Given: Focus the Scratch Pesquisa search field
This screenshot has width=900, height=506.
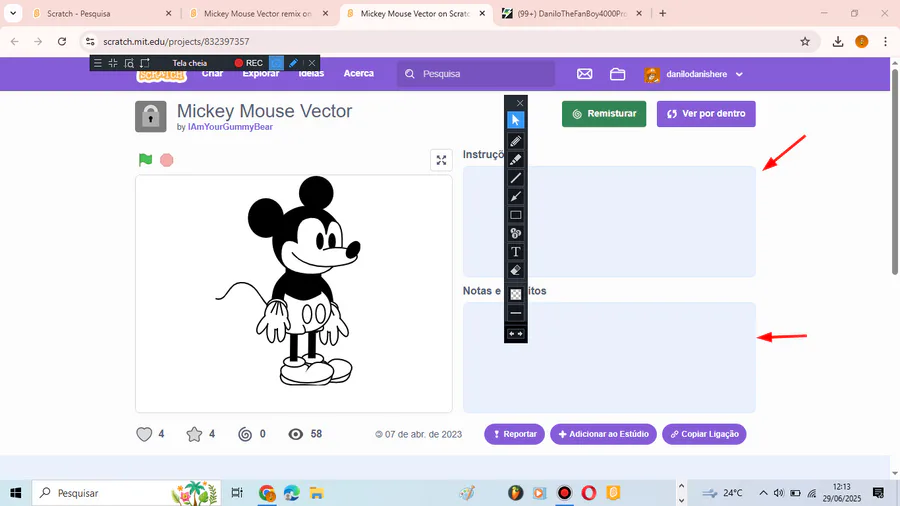Looking at the screenshot, I should (476, 73).
